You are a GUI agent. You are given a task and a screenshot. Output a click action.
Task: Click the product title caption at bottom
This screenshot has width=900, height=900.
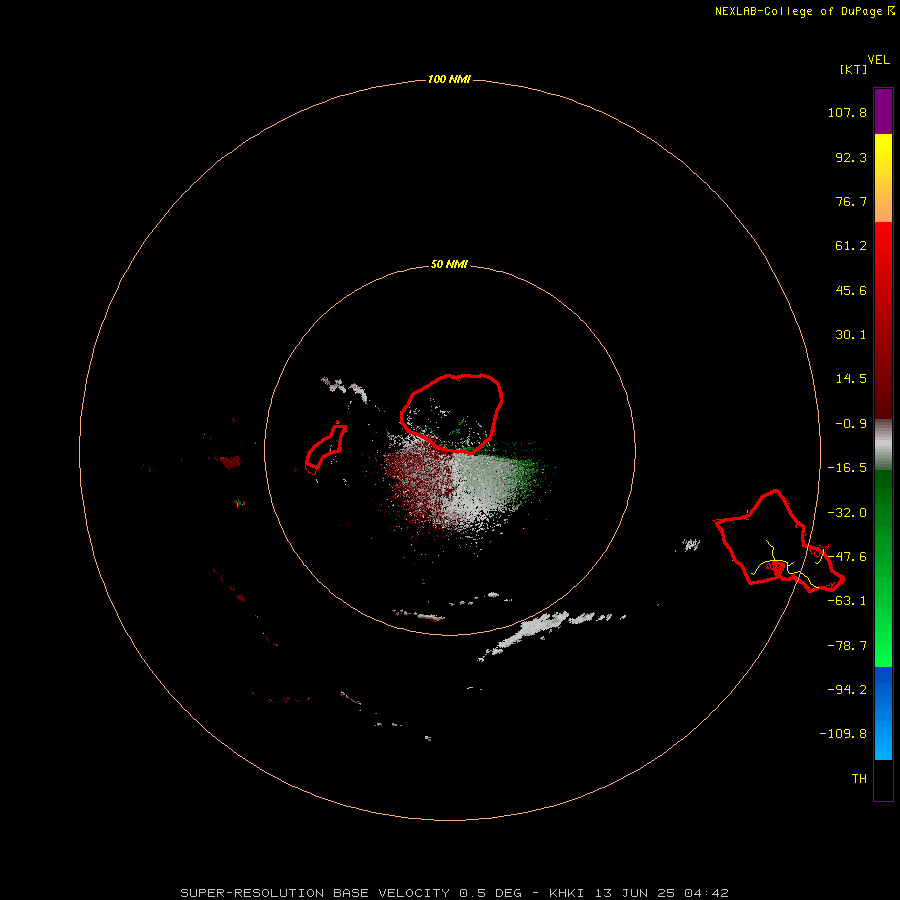(455, 893)
